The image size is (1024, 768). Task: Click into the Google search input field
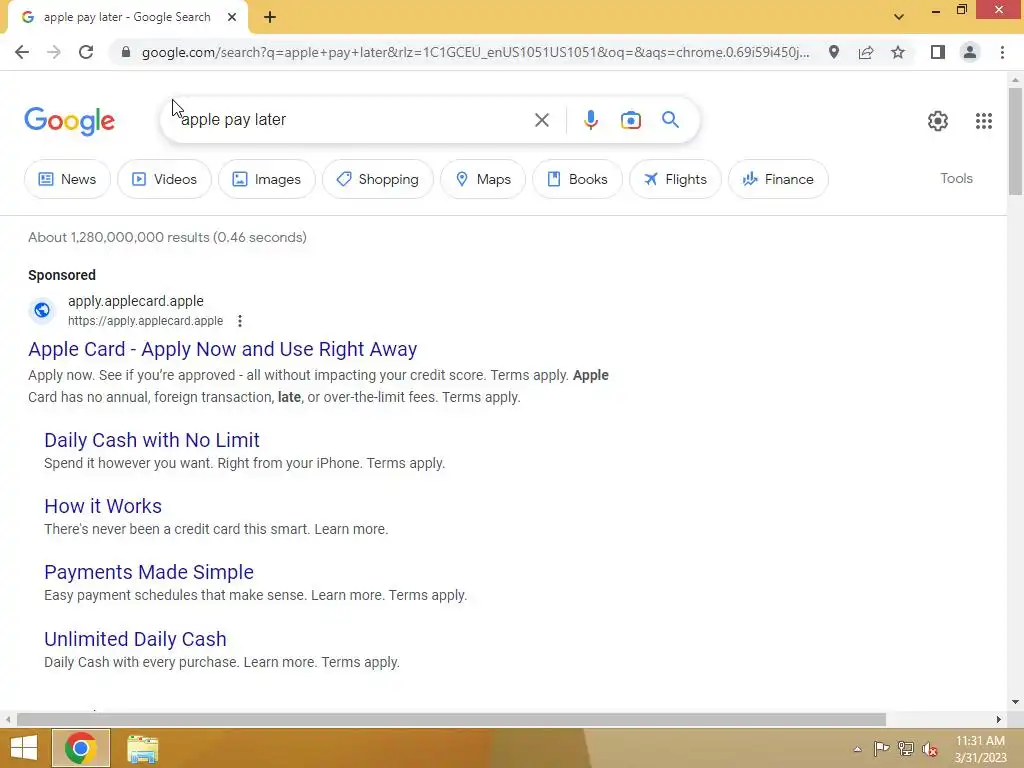(x=353, y=120)
